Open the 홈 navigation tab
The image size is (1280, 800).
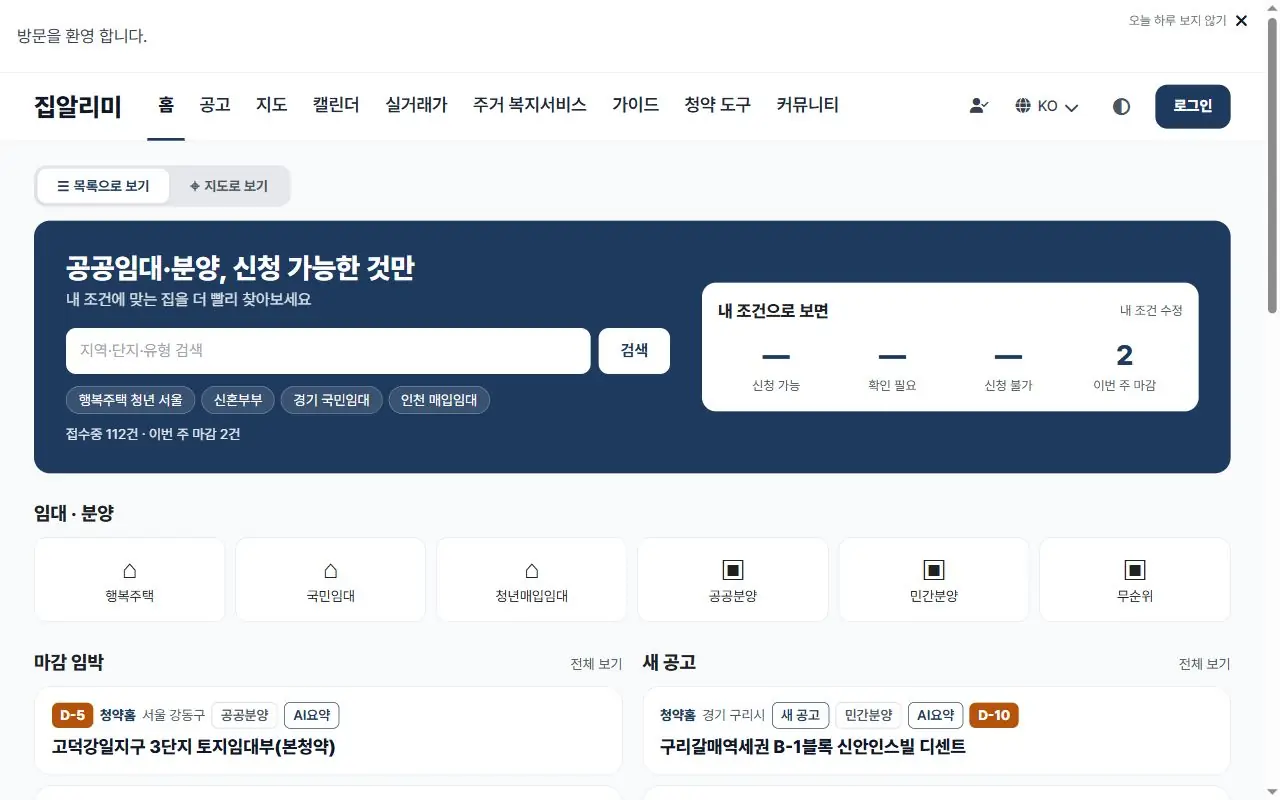[x=166, y=105]
